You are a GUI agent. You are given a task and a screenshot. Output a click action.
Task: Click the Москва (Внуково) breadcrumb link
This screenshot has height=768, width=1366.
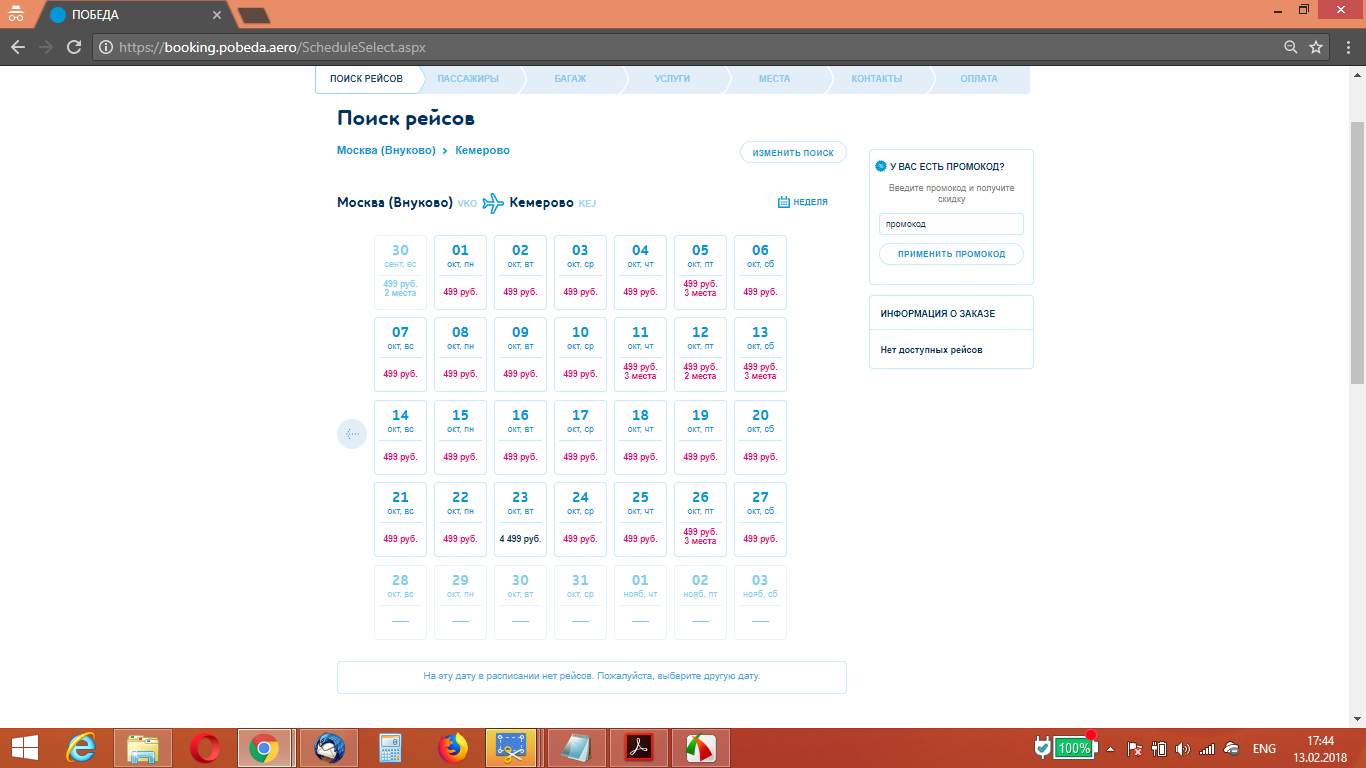point(386,150)
